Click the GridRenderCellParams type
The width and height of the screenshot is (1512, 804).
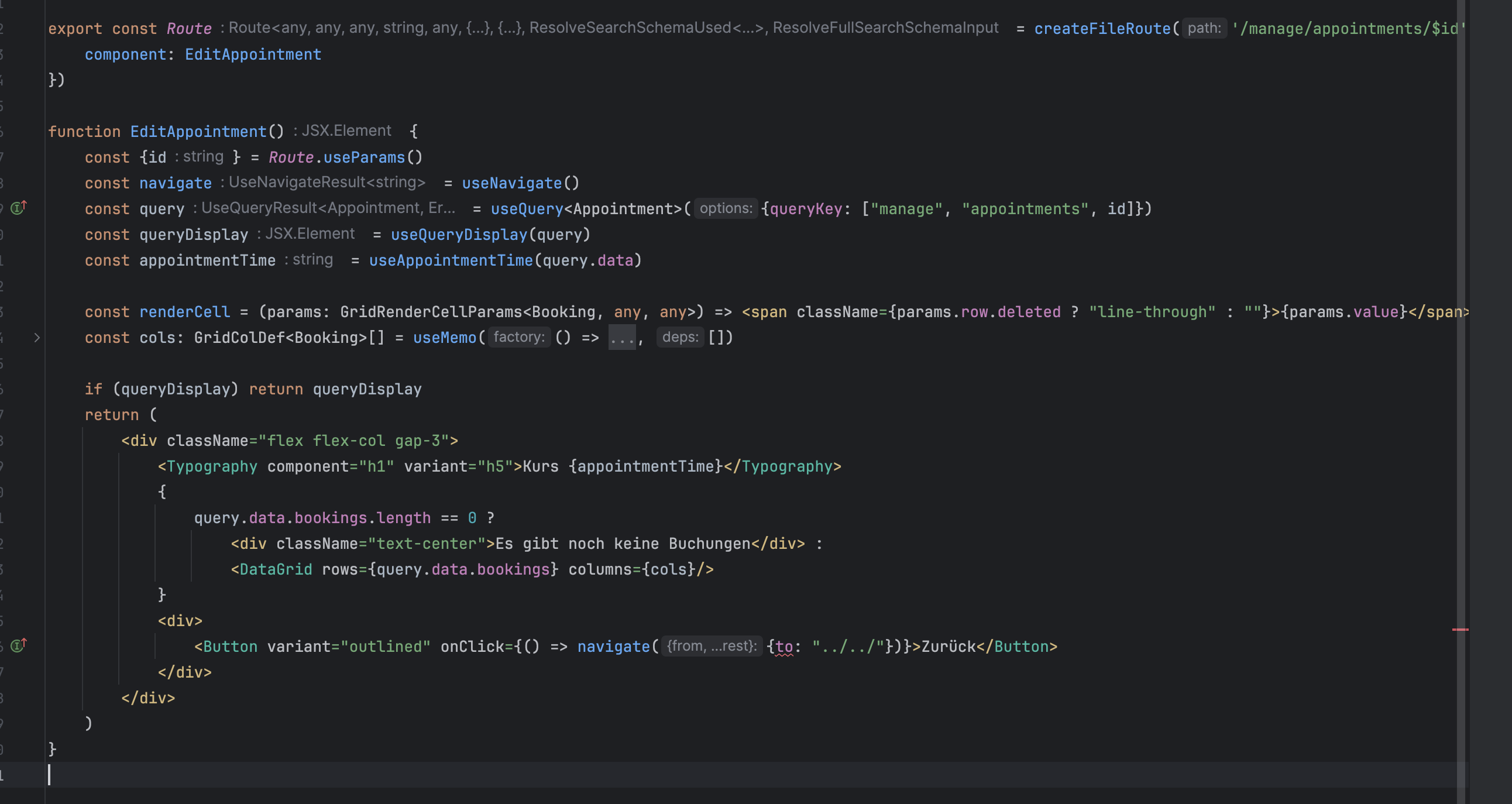431,312
